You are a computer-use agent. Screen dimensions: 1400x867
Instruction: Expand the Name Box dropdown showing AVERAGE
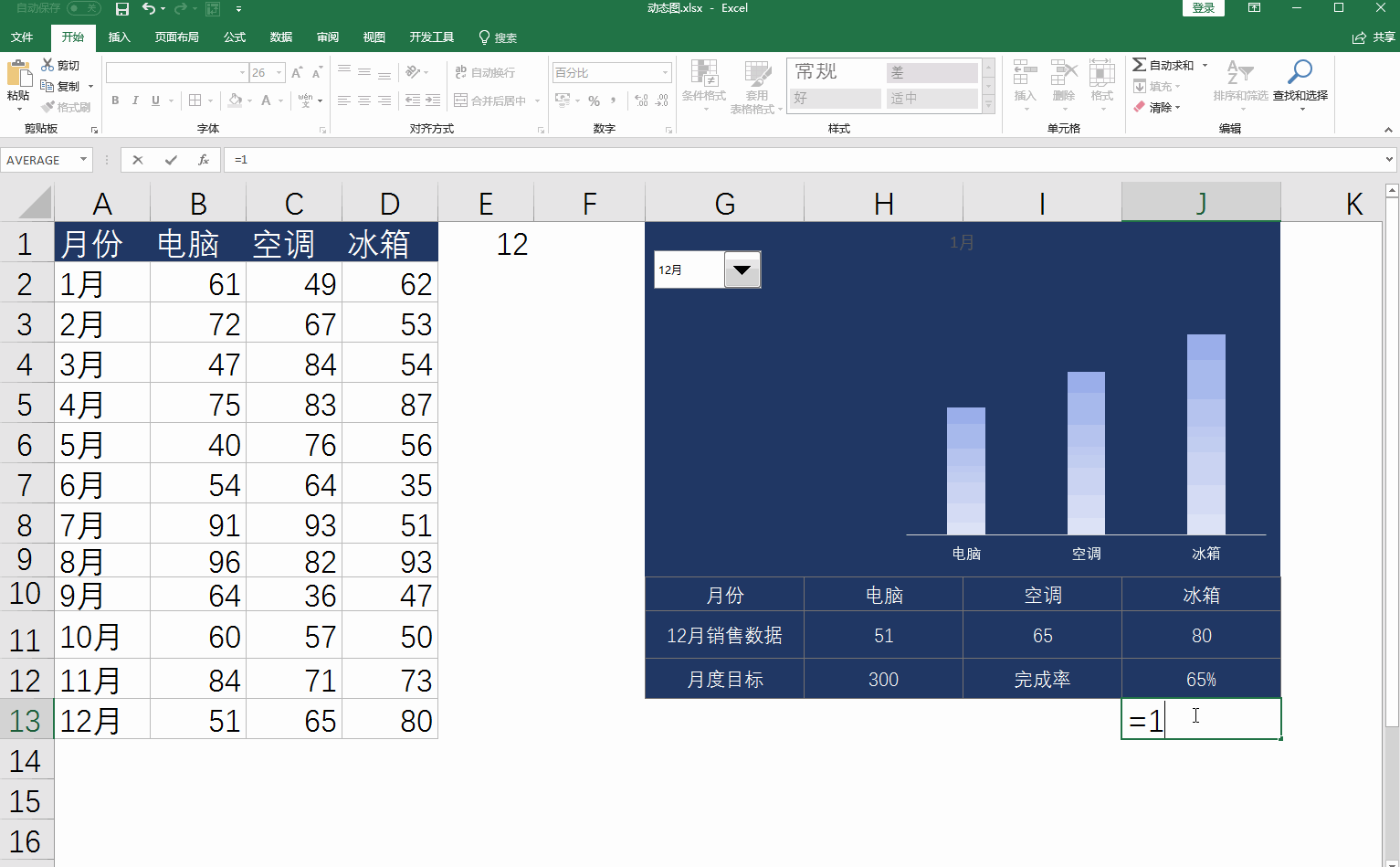(x=84, y=160)
